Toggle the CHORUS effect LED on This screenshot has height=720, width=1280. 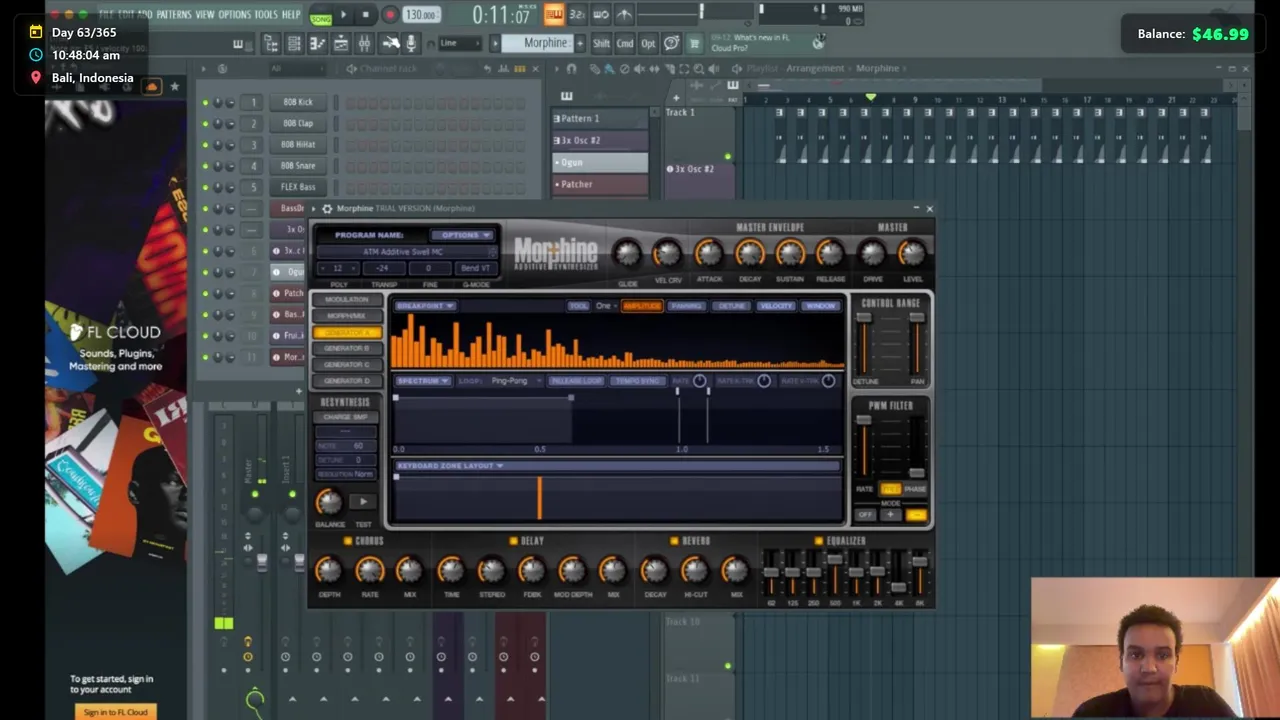coord(348,541)
